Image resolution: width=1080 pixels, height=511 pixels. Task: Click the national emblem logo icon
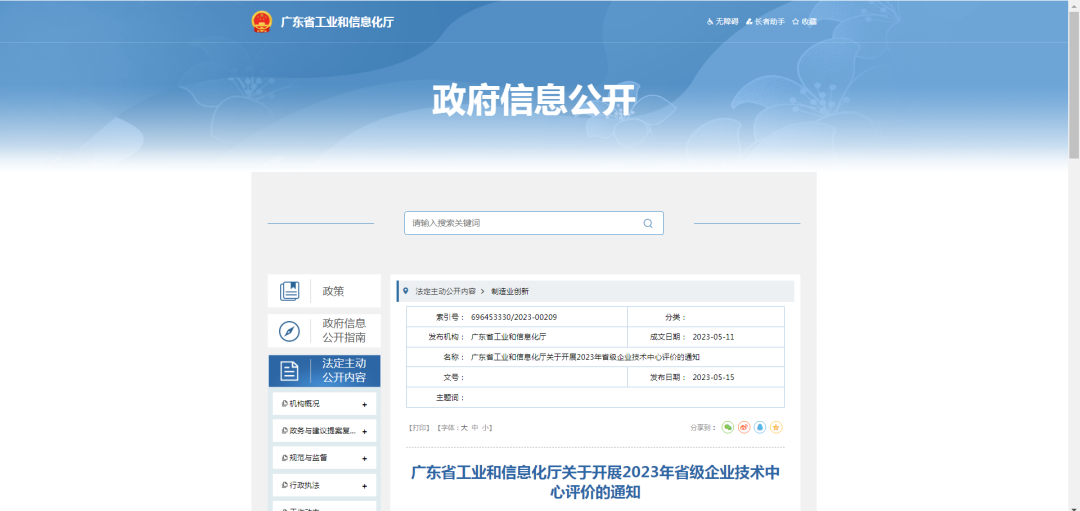pyautogui.click(x=262, y=22)
